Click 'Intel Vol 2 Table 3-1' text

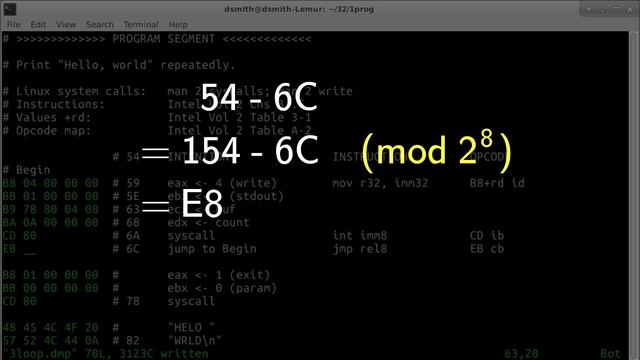(239, 118)
